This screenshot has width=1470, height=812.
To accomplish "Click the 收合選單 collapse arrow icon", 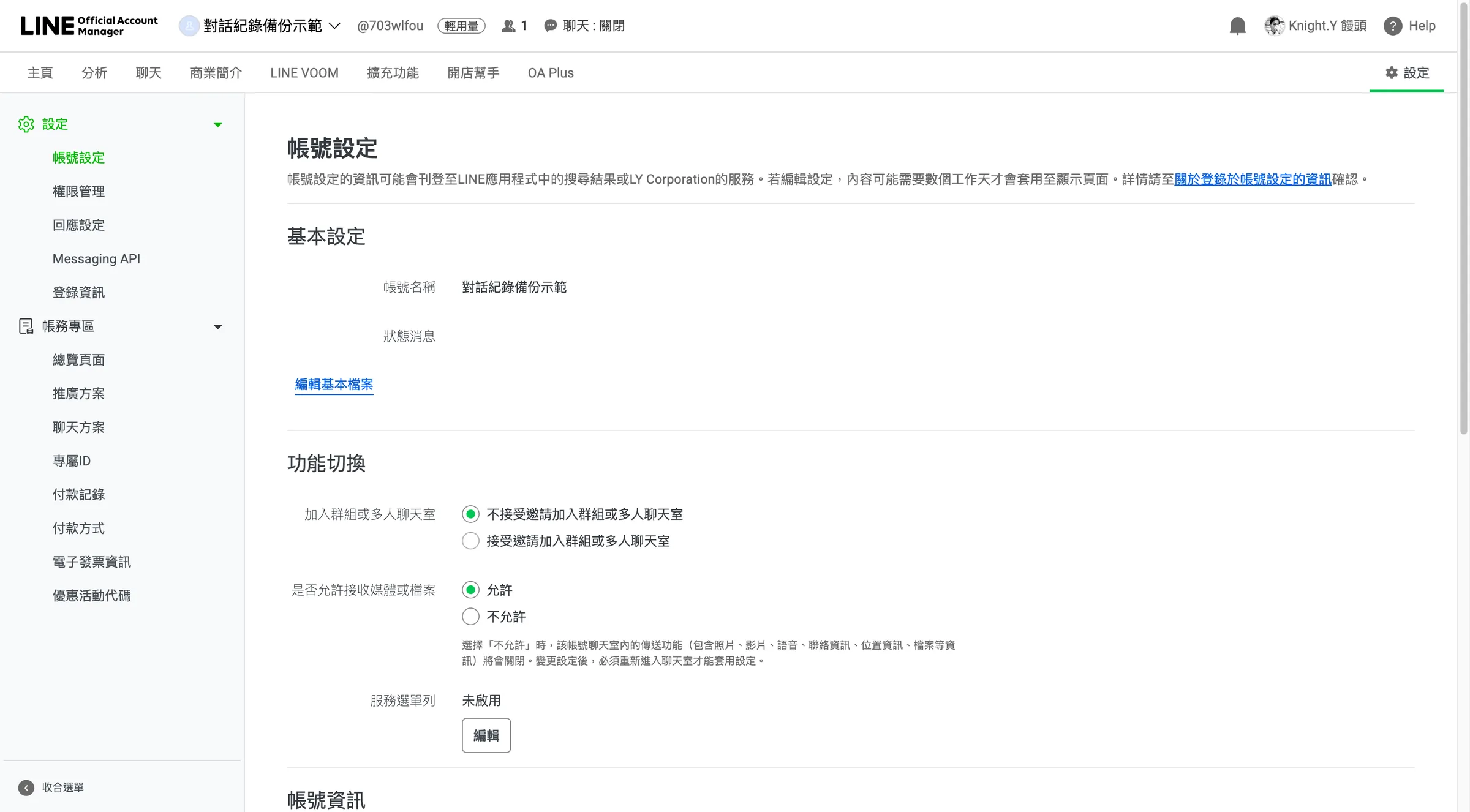I will (26, 788).
